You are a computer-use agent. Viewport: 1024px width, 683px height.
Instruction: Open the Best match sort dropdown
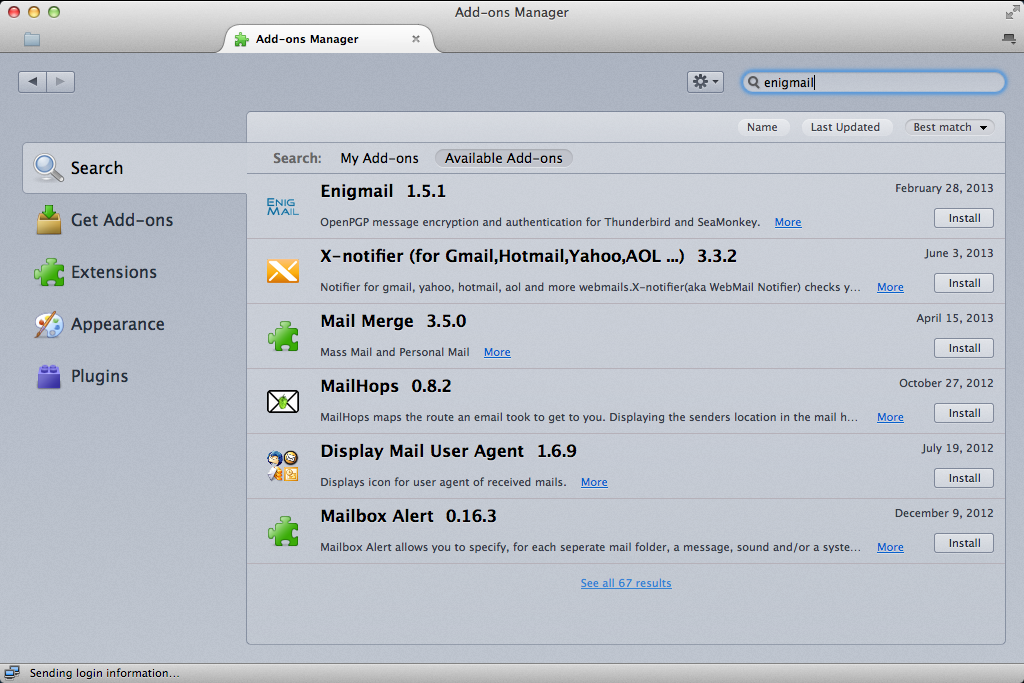[x=950, y=127]
